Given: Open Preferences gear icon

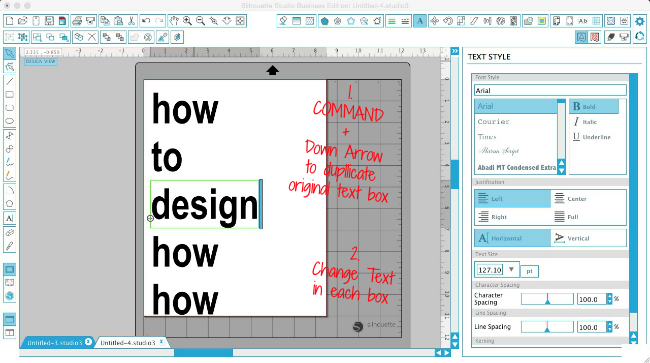Looking at the screenshot, I should [x=640, y=21].
